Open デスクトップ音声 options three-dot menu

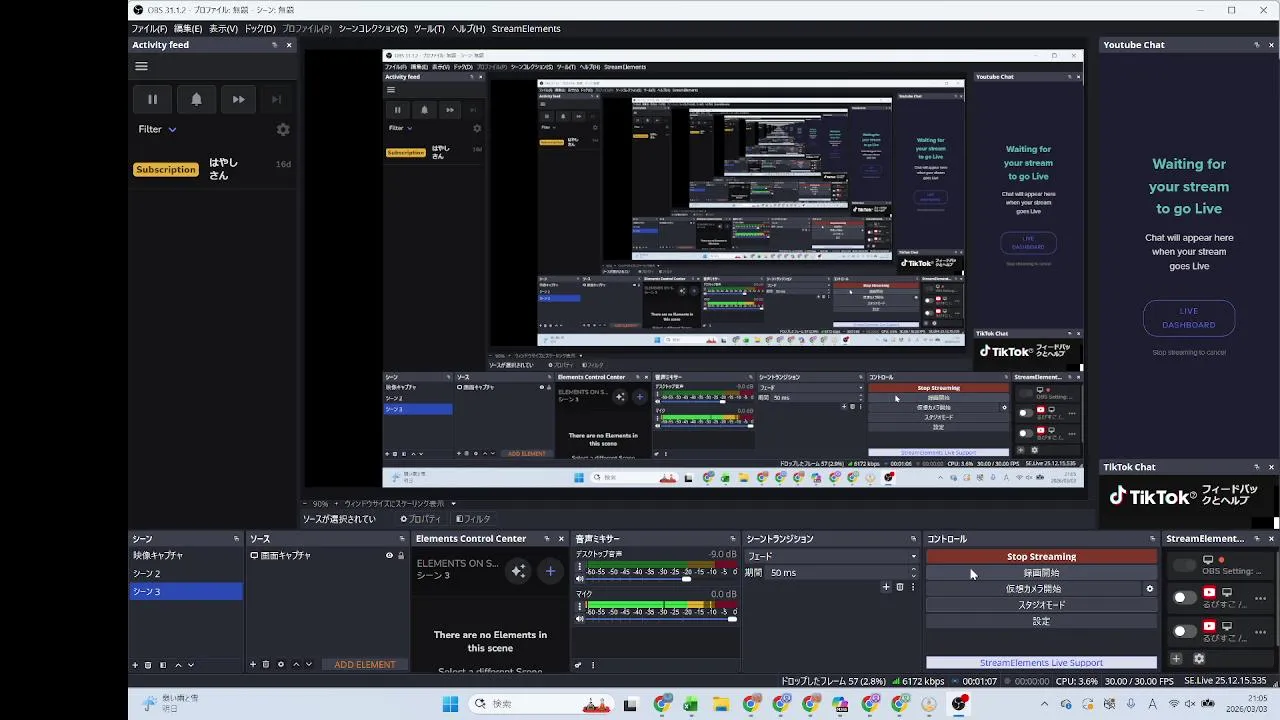click(580, 567)
